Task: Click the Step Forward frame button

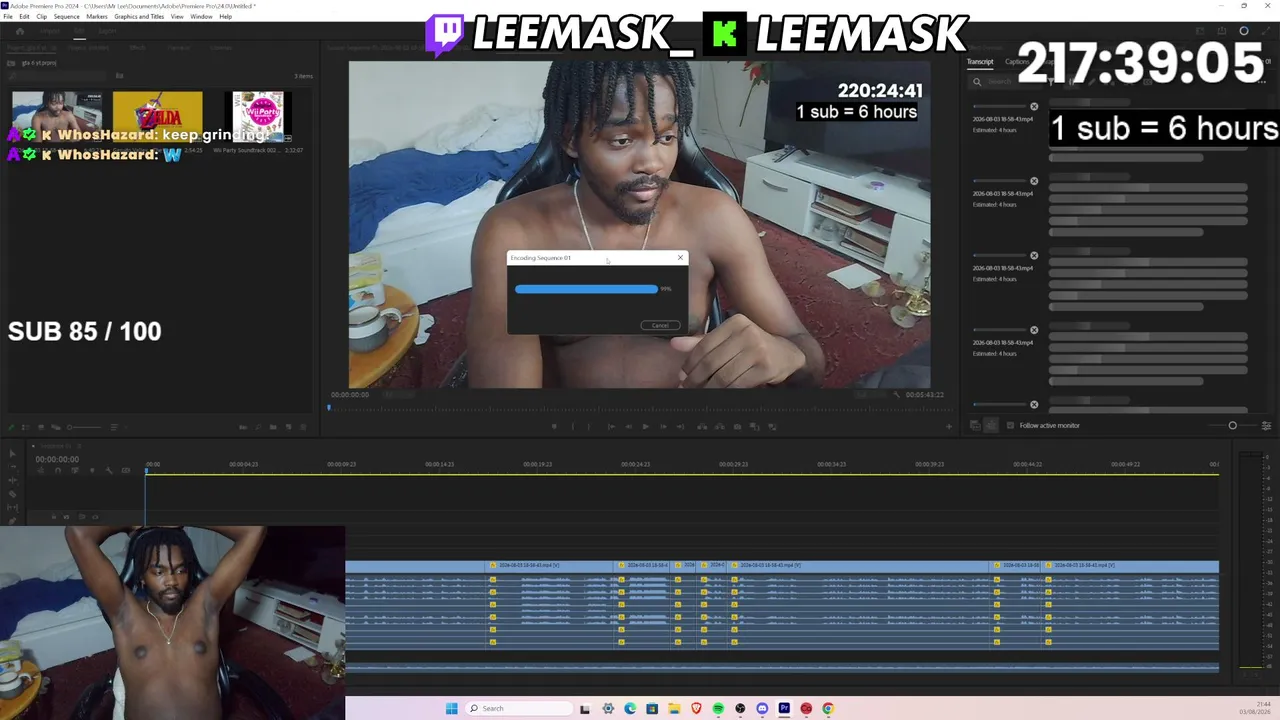Action: (x=662, y=427)
